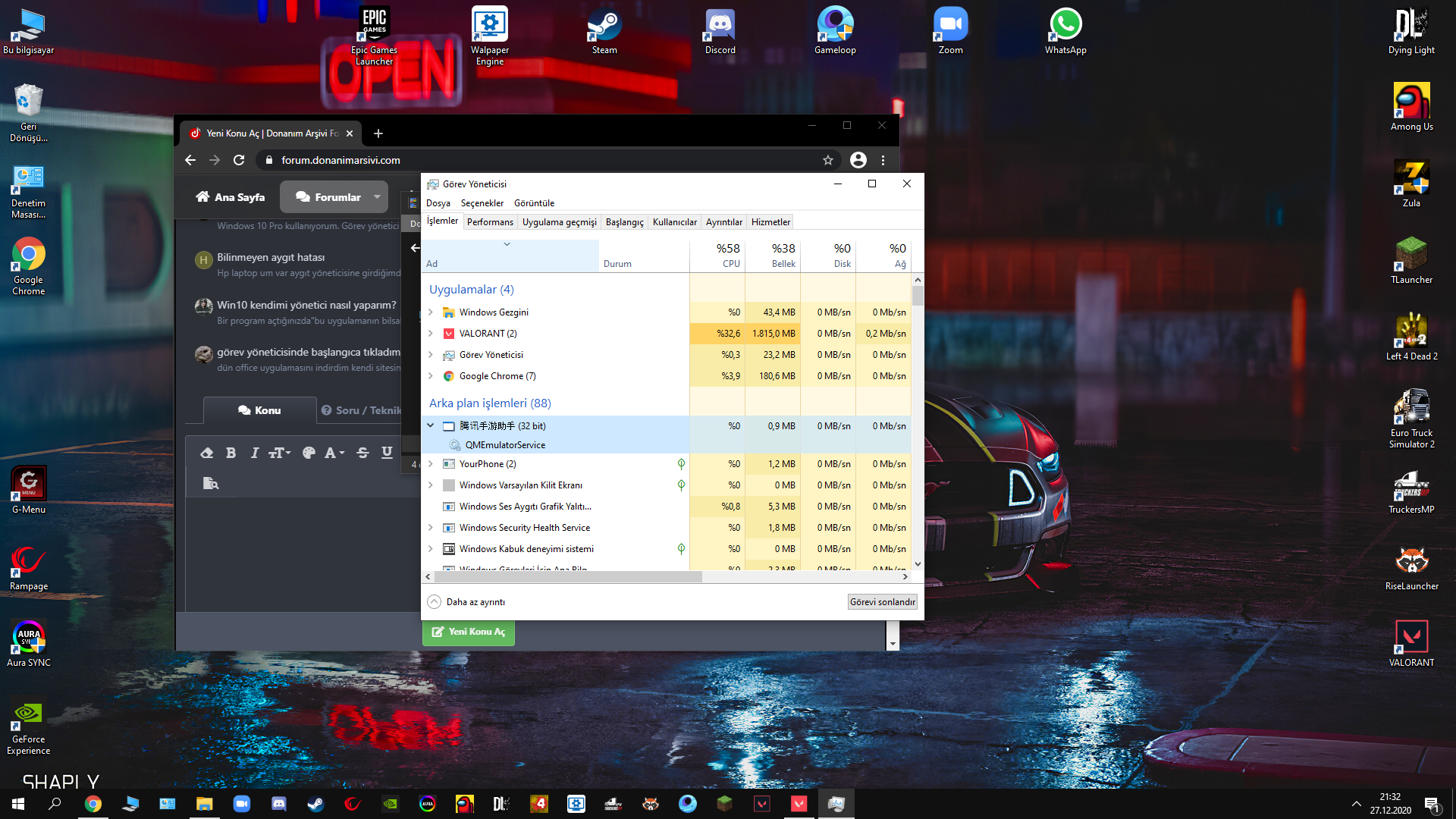Open Steam desktop shortcut
This screenshot has height=819, width=1456.
point(604,30)
